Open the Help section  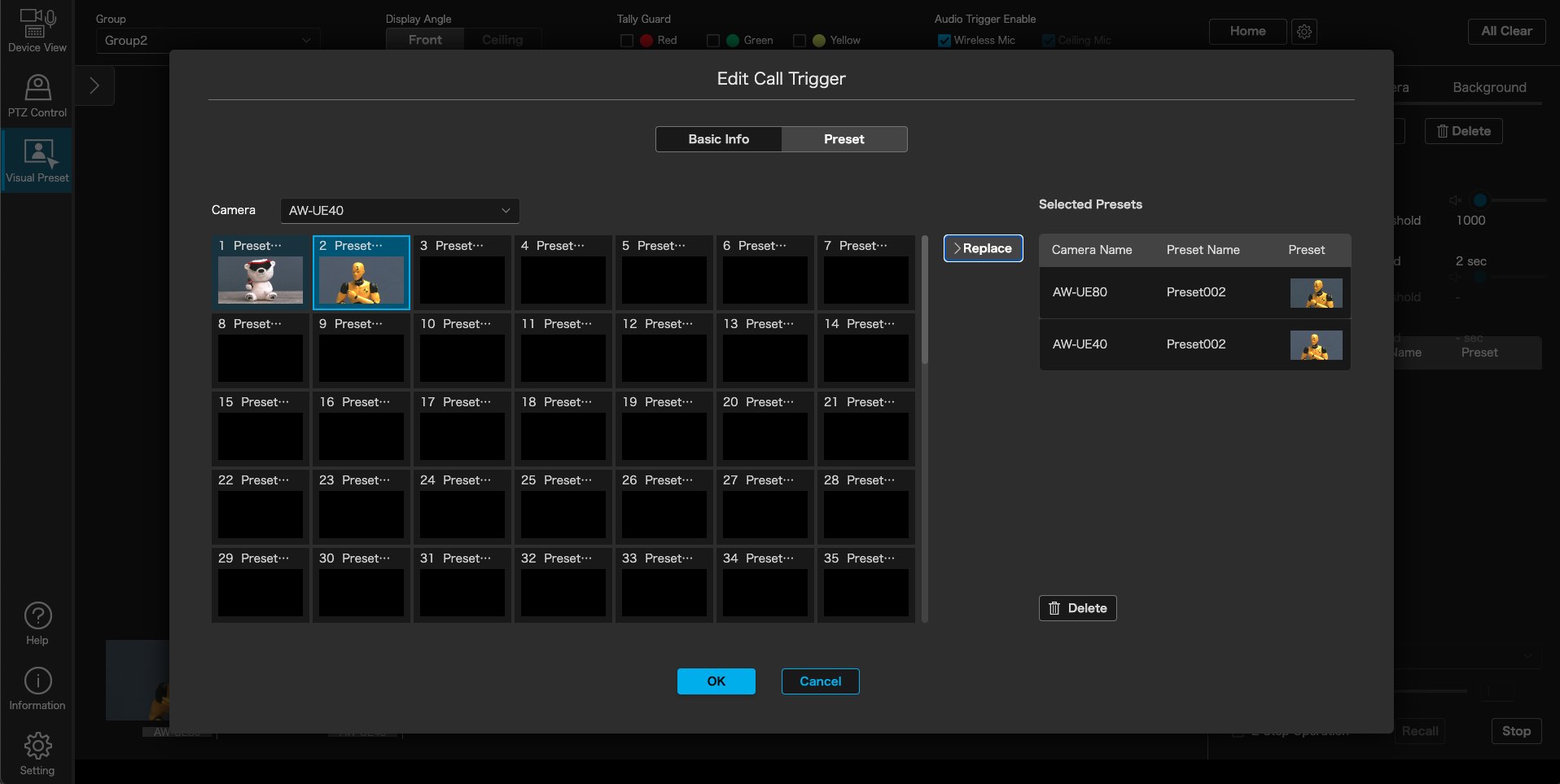pos(37,624)
